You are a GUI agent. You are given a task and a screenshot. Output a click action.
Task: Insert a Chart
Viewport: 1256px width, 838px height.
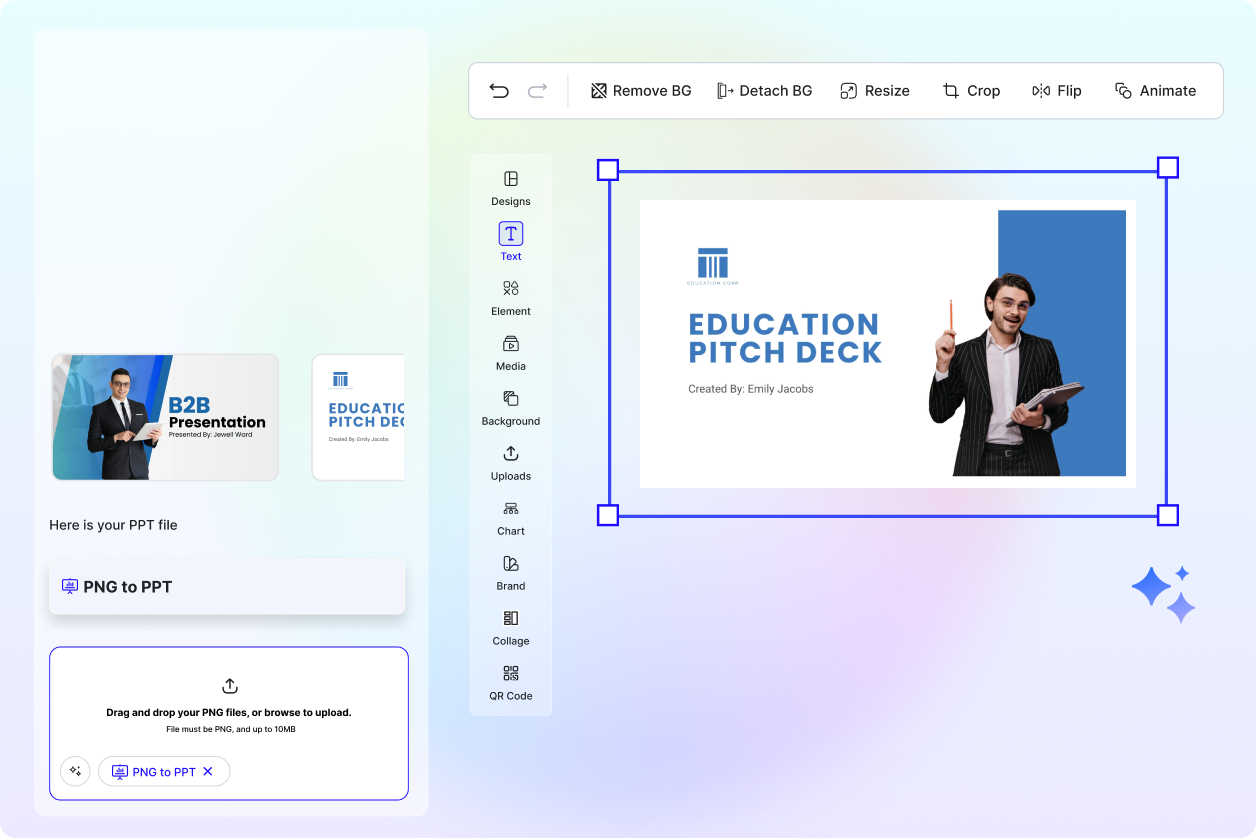[x=510, y=518]
